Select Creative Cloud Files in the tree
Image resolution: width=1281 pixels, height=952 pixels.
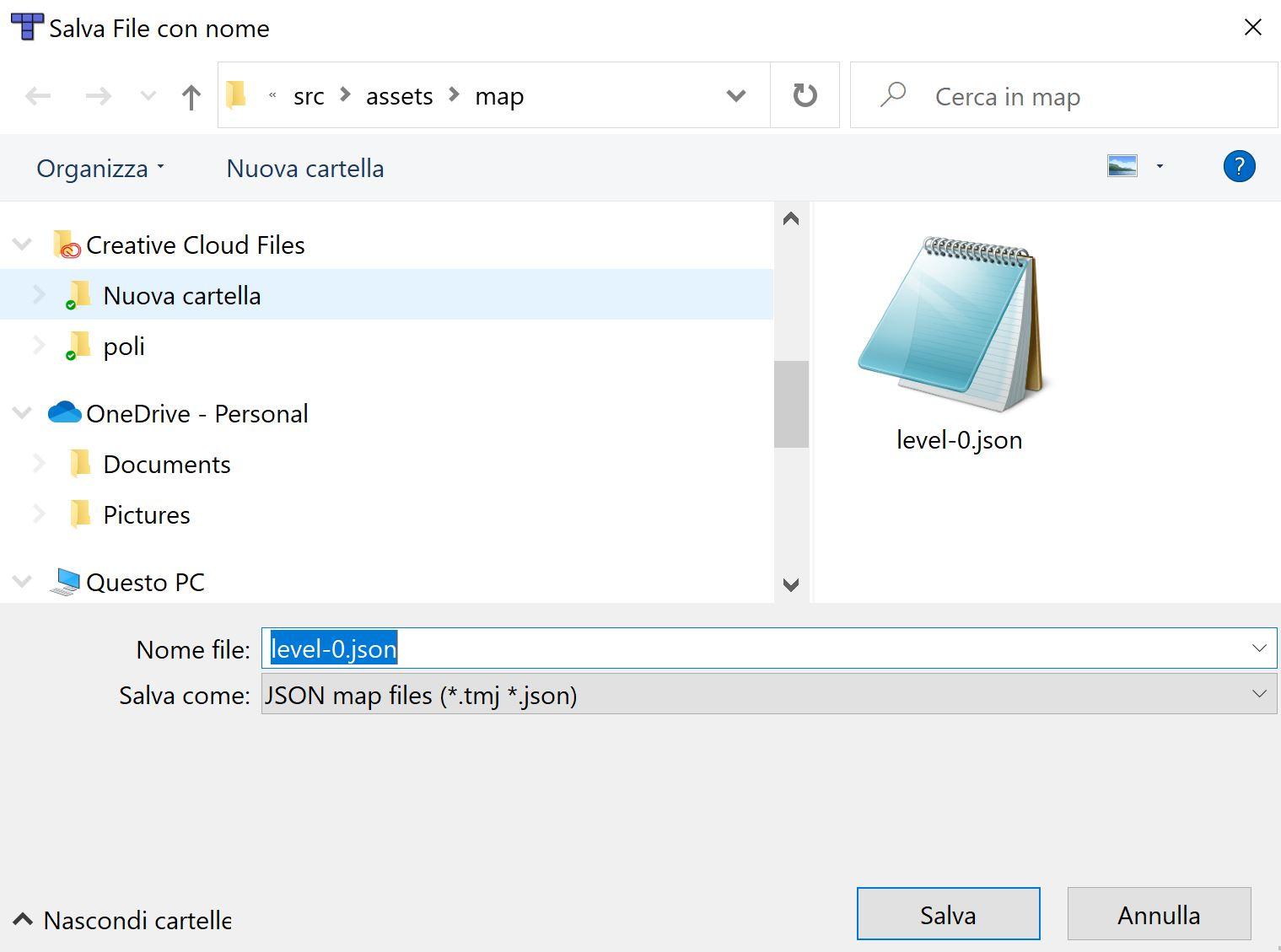tap(196, 245)
